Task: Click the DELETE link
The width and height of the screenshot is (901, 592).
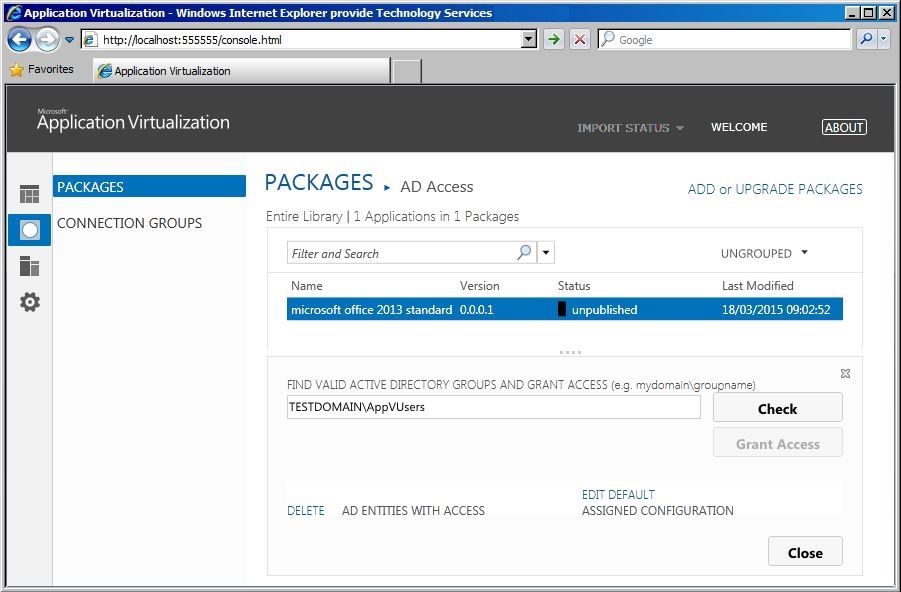Action: click(306, 510)
